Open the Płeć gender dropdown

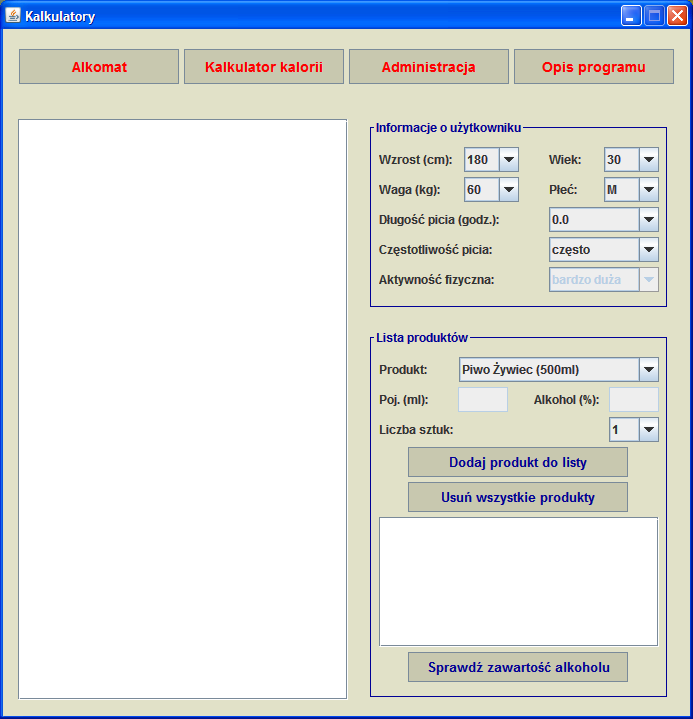(649, 189)
